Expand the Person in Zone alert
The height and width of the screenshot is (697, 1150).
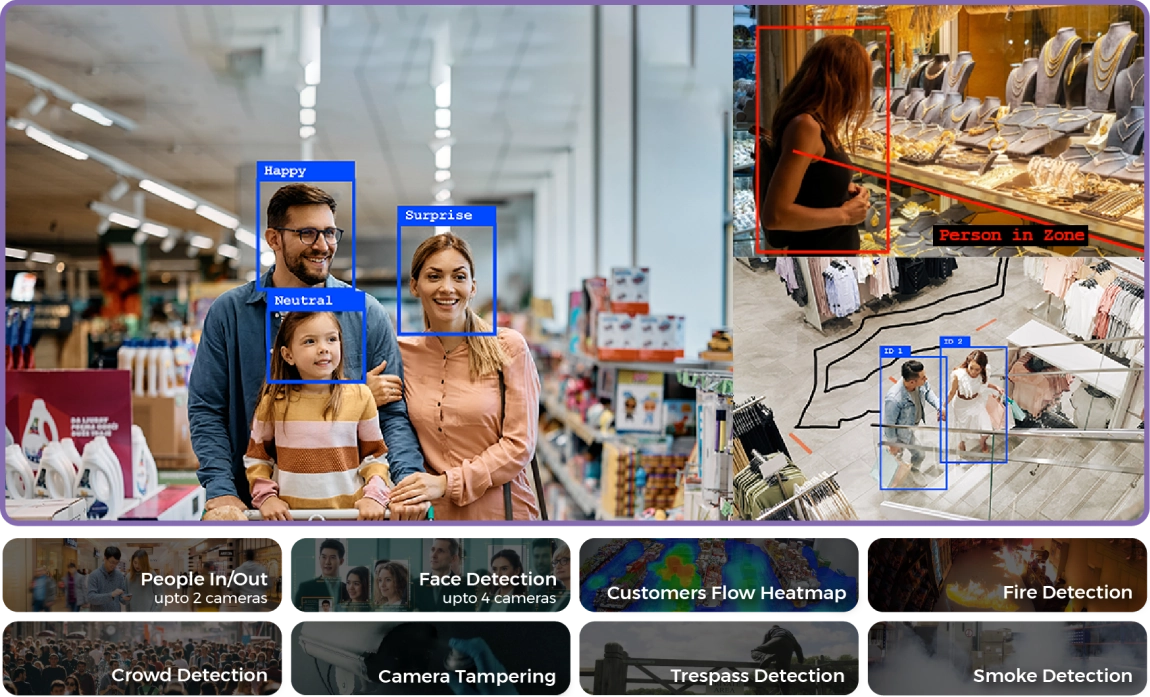tap(1010, 234)
